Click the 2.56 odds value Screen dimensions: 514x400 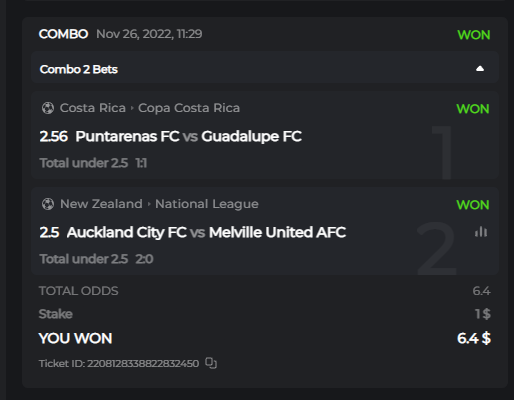point(53,136)
